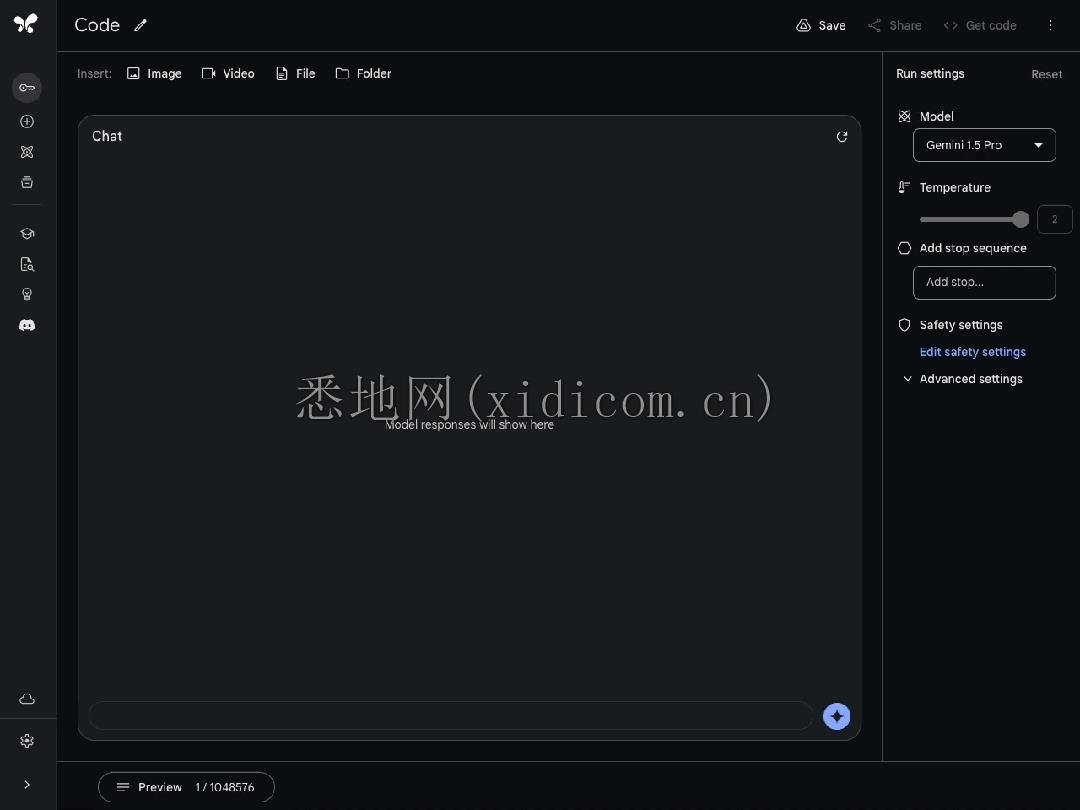Screen dimensions: 1080x810
Task: Click the create new prompt plus icon
Action: click(27, 121)
